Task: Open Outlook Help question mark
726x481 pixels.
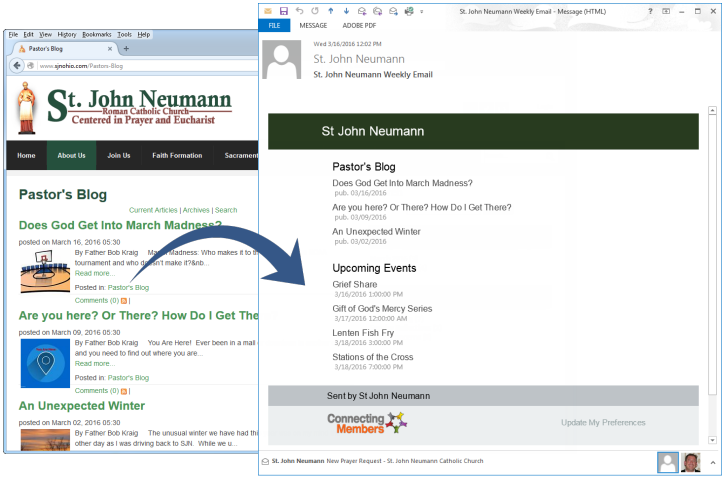Action: 650,11
